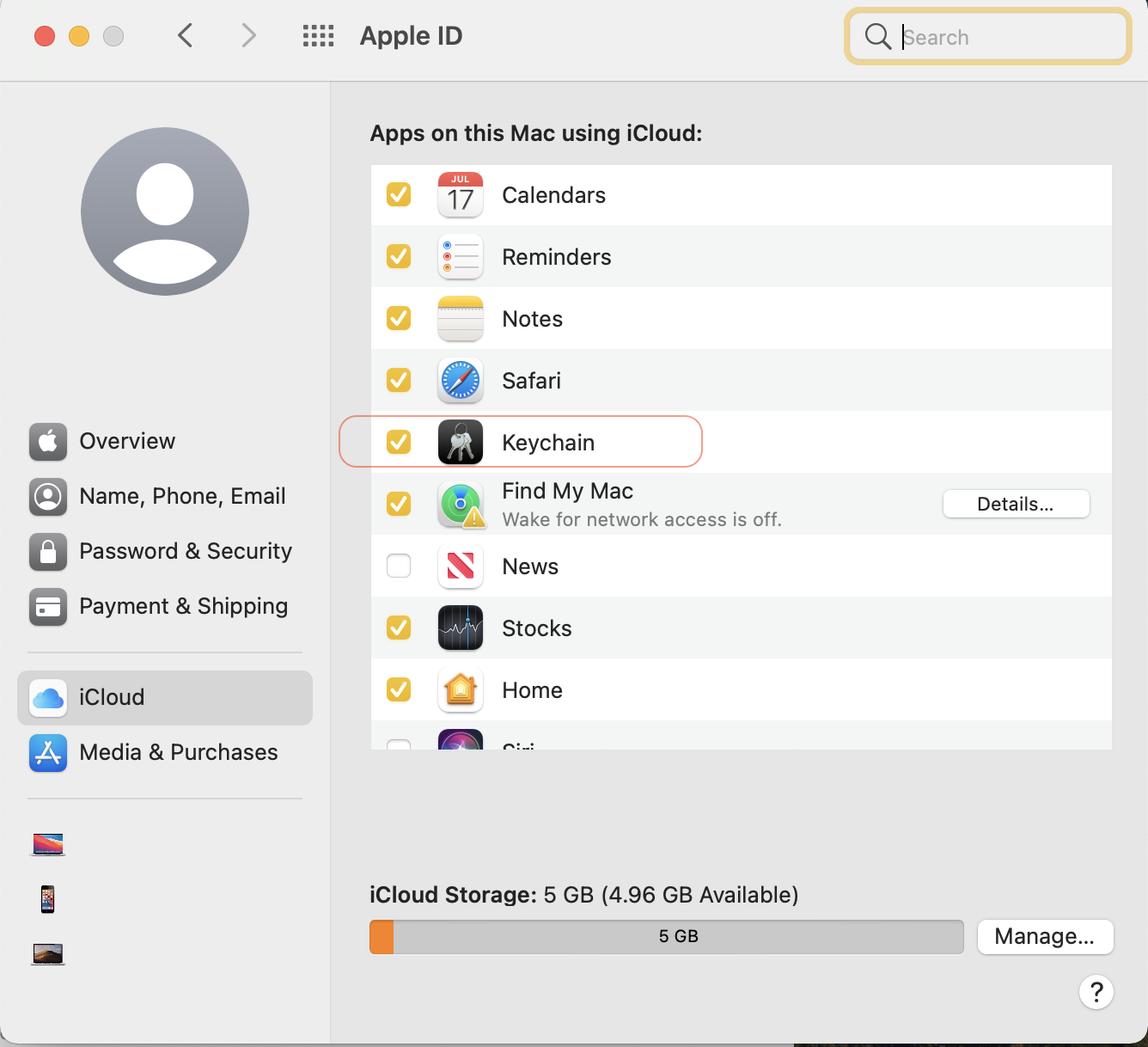Click the iCloud storage usage bar
This screenshot has height=1047, width=1148.
pyautogui.click(x=667, y=937)
